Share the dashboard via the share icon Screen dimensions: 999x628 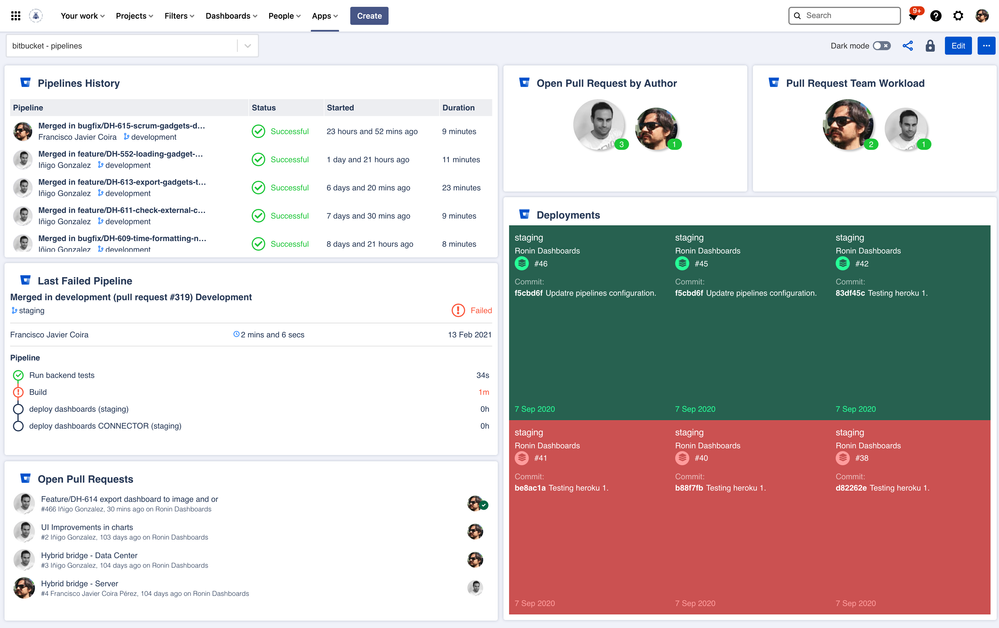pyautogui.click(x=907, y=45)
